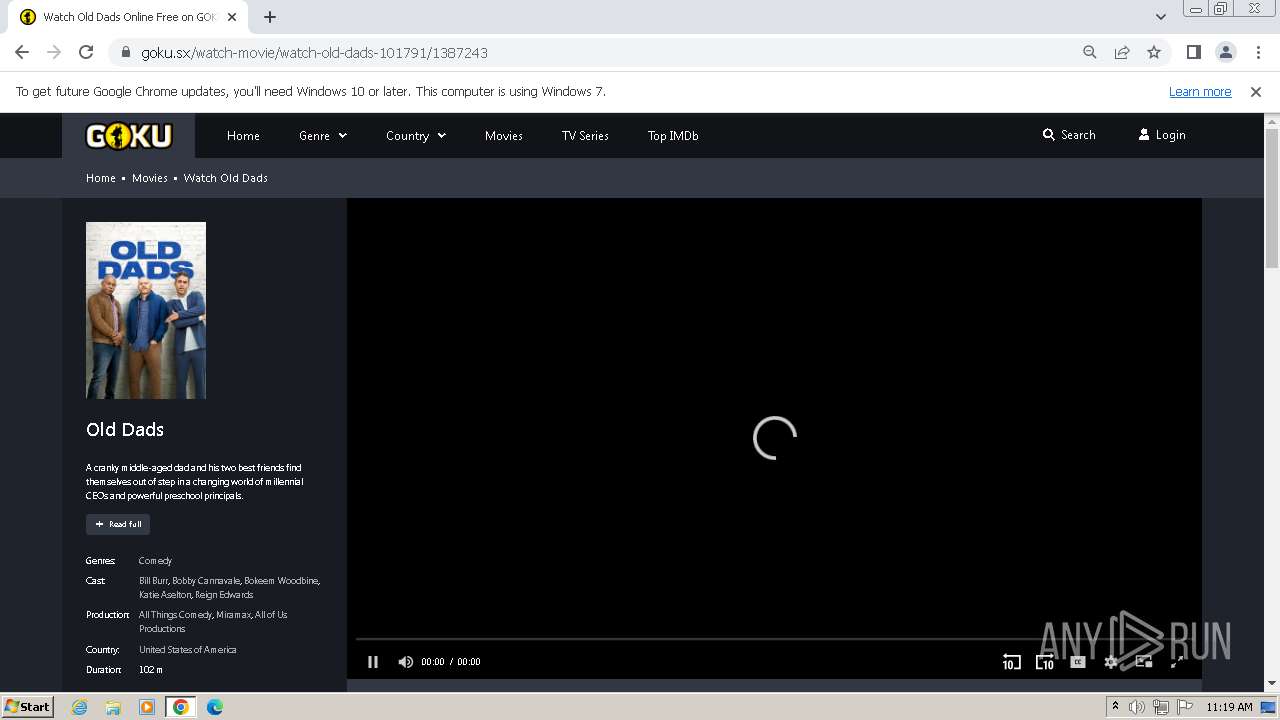Image resolution: width=1280 pixels, height=720 pixels.
Task: Open Bobby Cannavale cast link
Action: tap(206, 581)
